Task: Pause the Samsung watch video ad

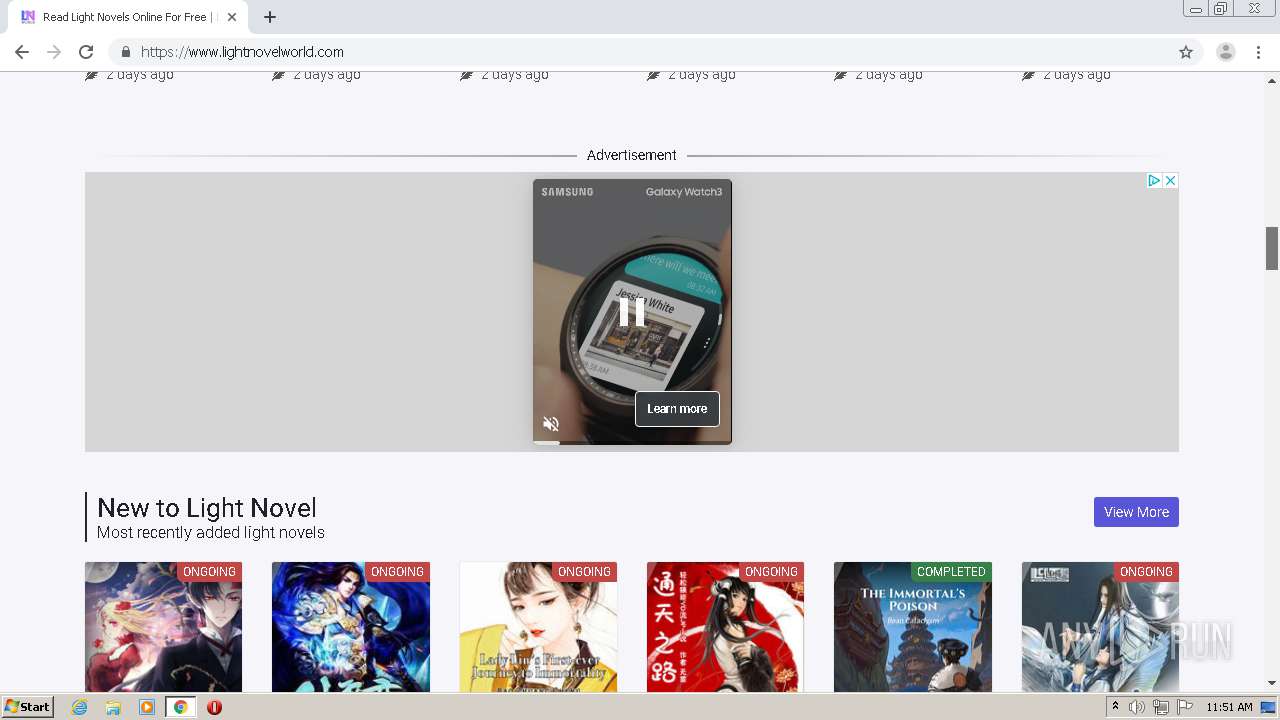Action: [x=632, y=312]
